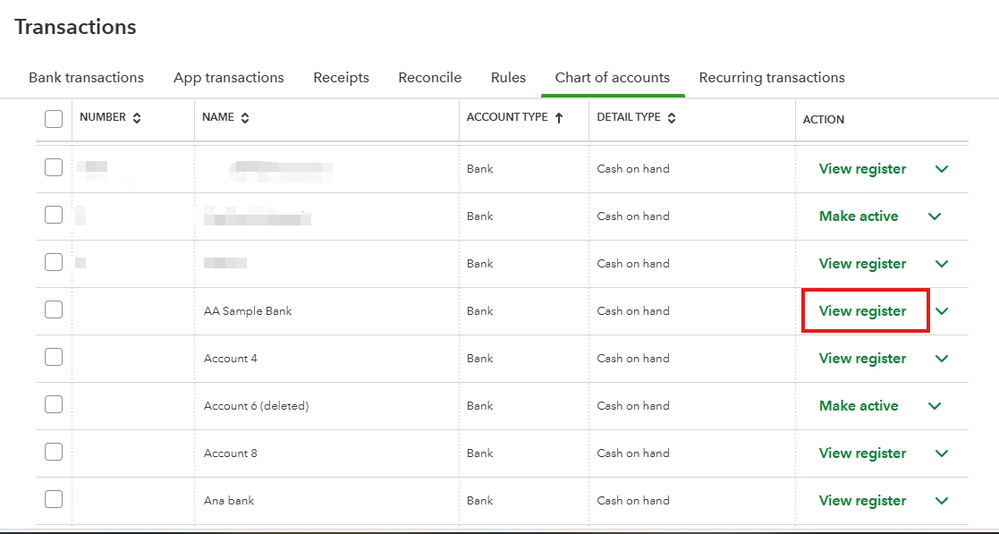Check the AA Sample Bank row checkbox

coord(54,310)
